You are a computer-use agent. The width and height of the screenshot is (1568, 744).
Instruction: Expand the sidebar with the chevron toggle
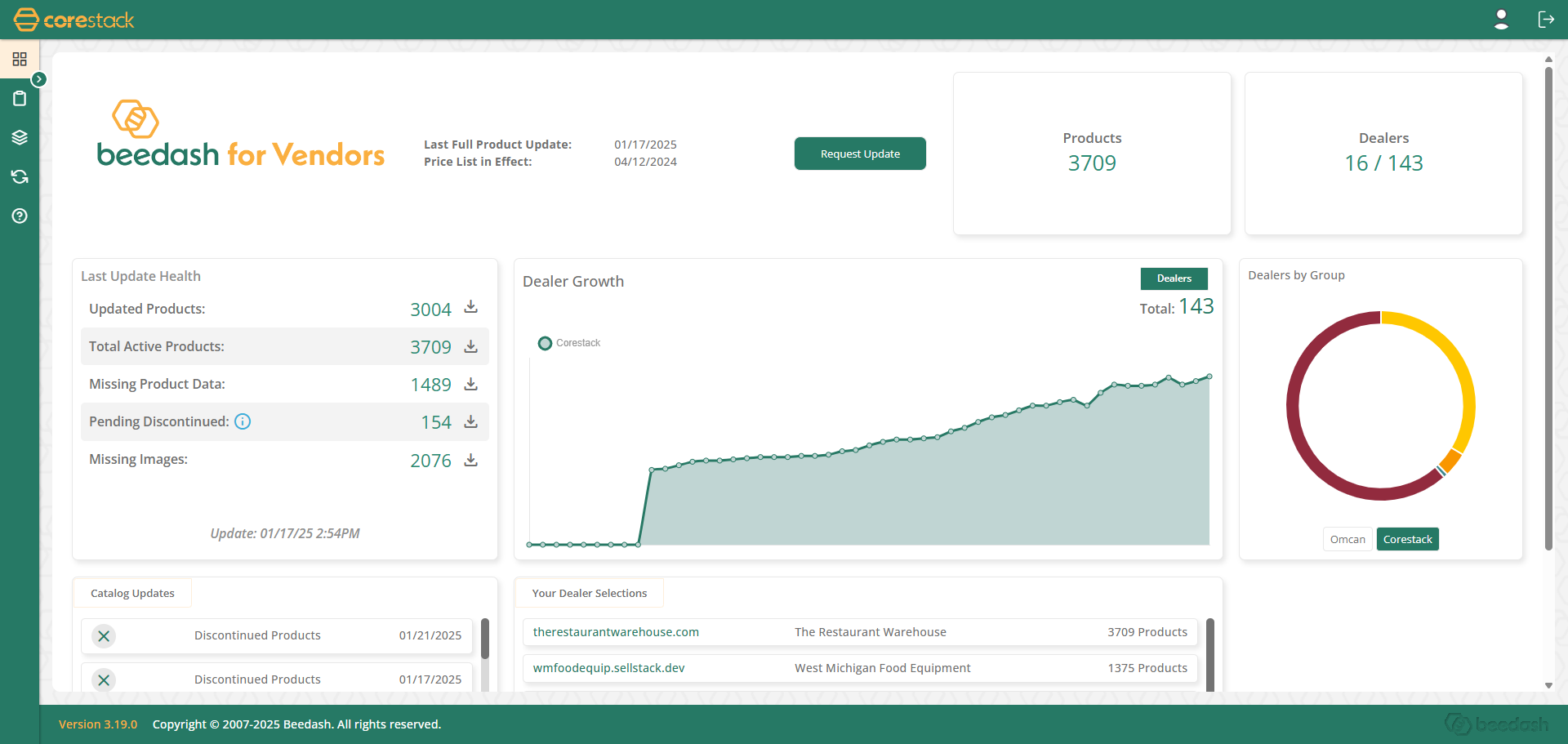38,79
